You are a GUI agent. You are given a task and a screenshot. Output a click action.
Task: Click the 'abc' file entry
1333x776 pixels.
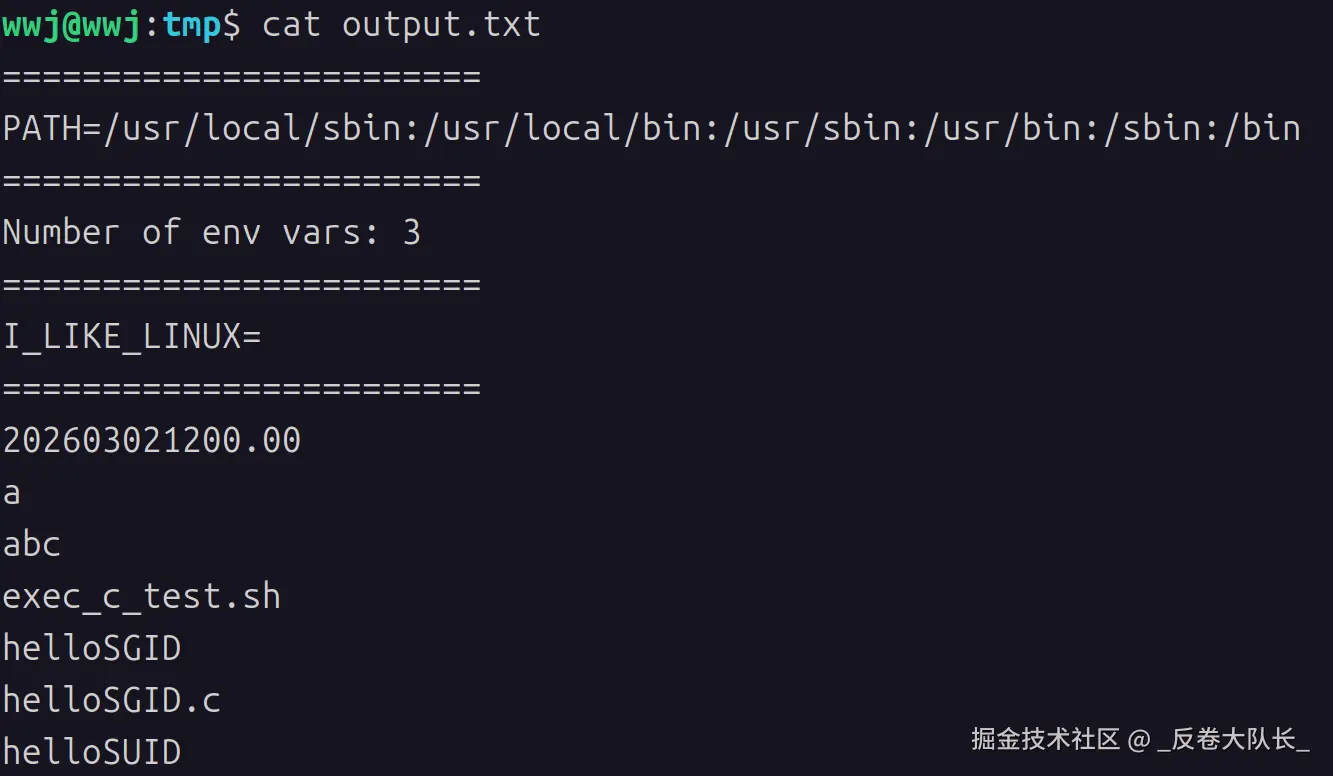coord(32,545)
